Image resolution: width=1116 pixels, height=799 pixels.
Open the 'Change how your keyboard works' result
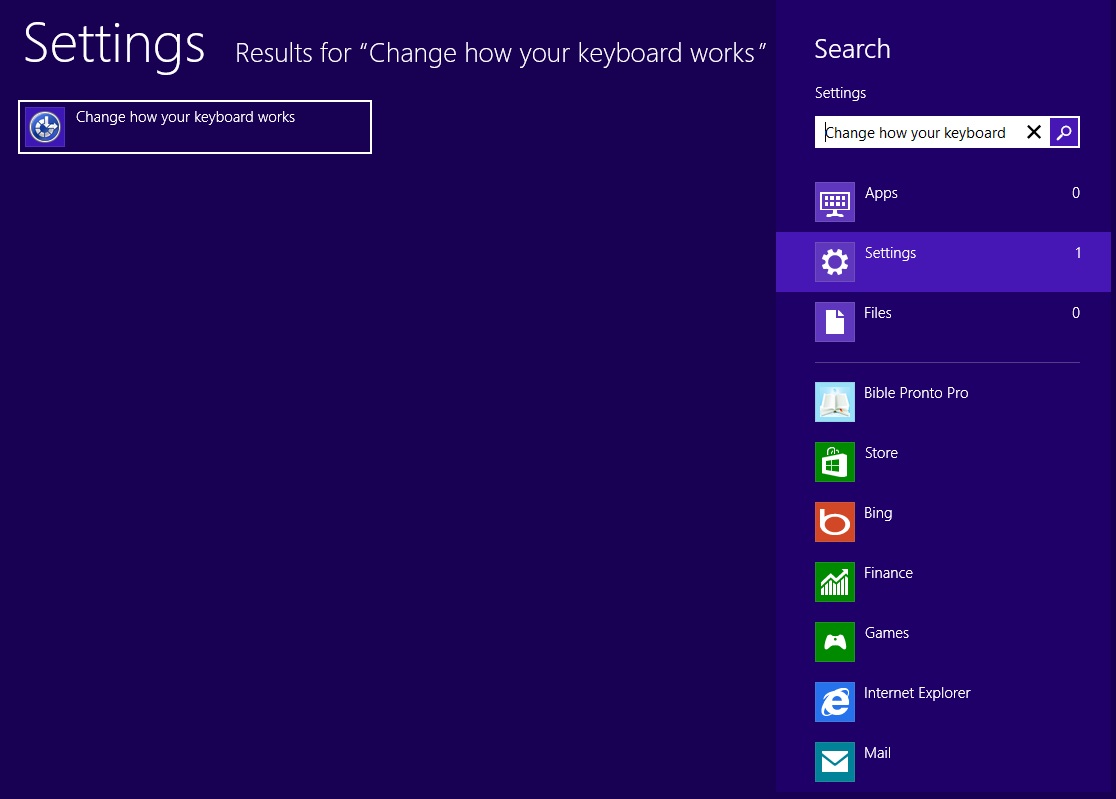click(x=186, y=118)
